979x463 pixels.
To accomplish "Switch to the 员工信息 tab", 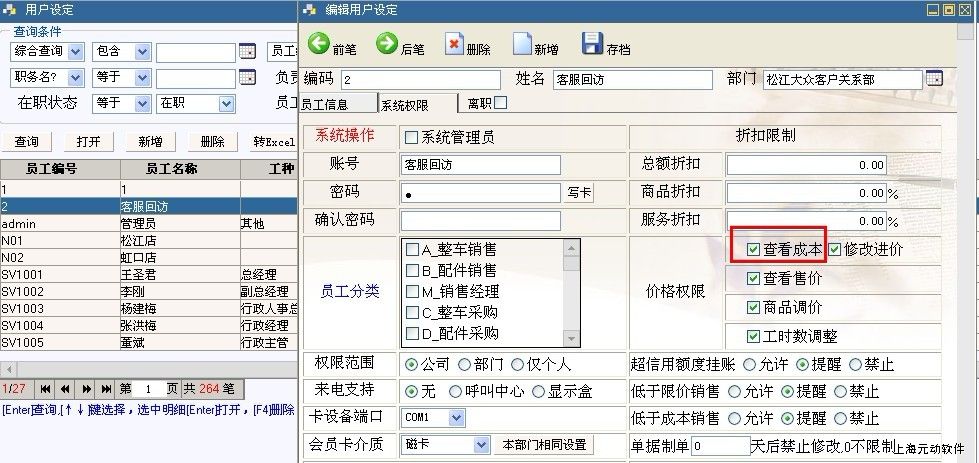I will tap(325, 103).
